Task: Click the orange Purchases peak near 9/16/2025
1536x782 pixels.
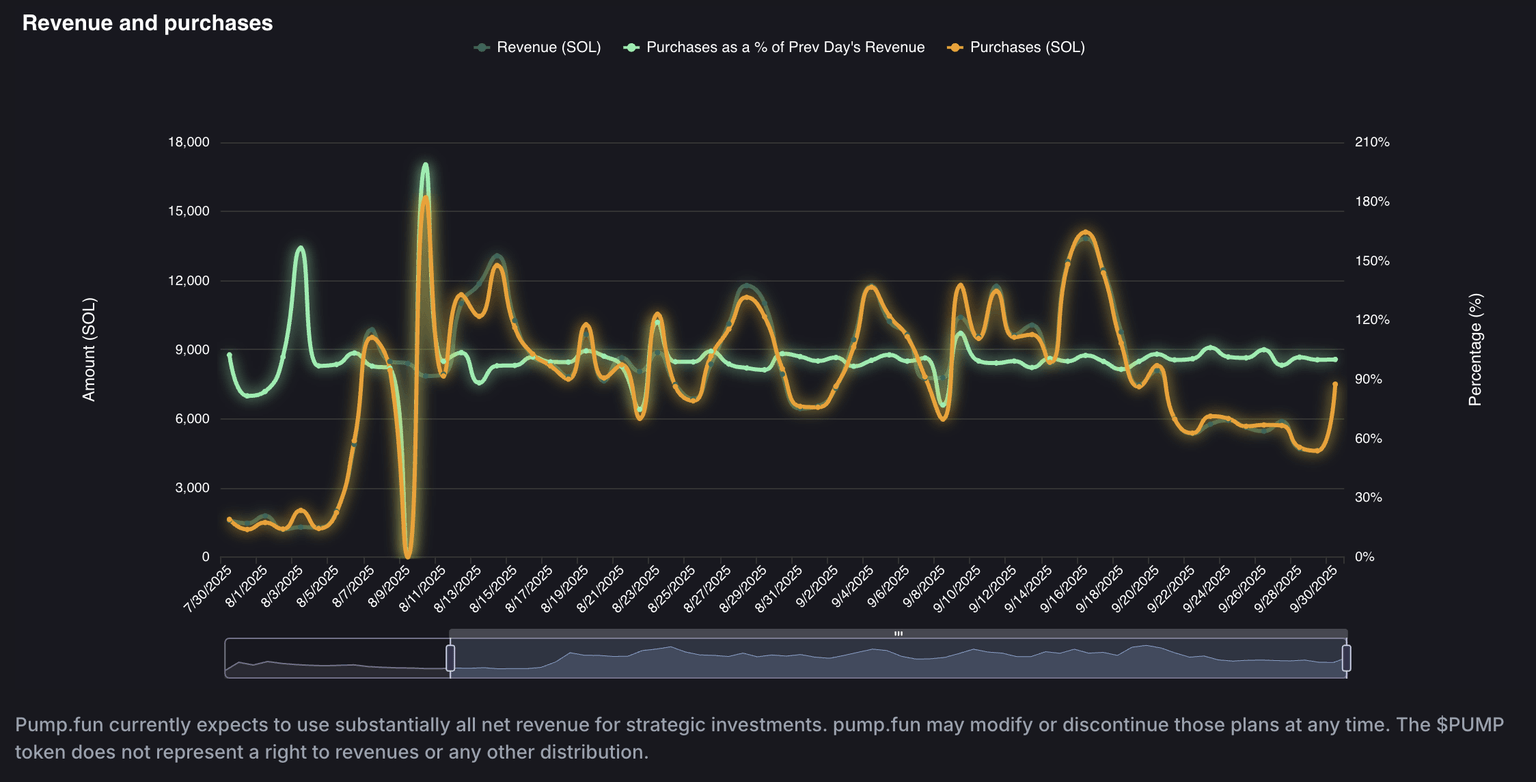Action: [x=1086, y=233]
